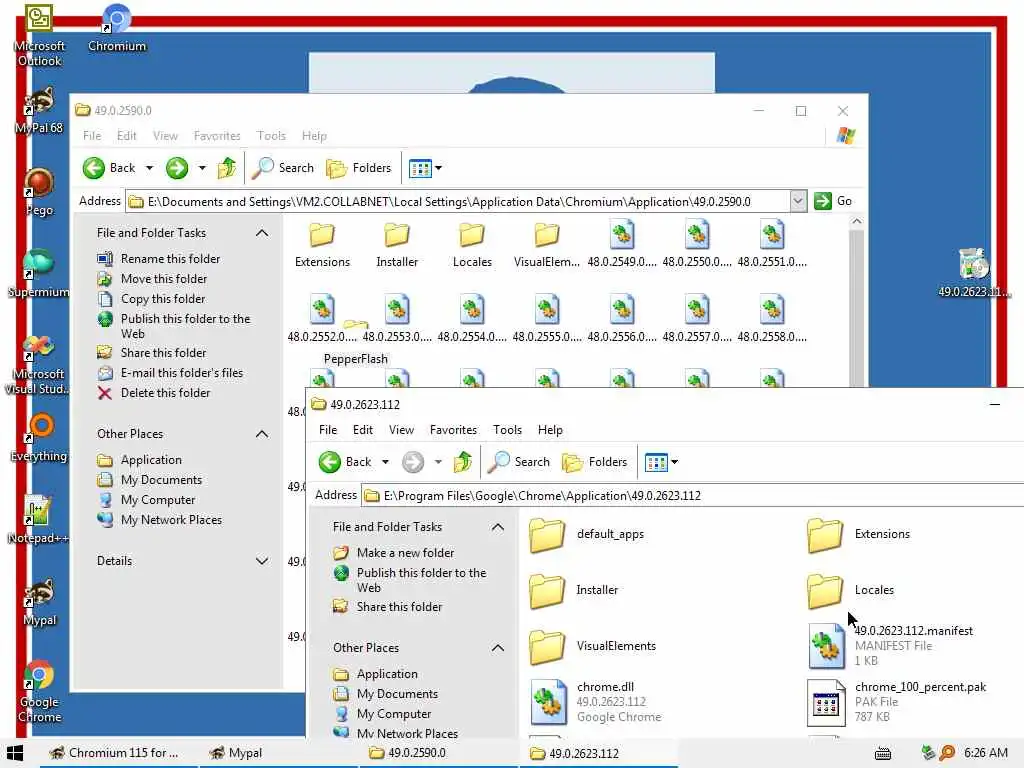Image resolution: width=1024 pixels, height=768 pixels.
Task: Click the Go button in 49.0.2590.0 window
Action: coord(833,201)
